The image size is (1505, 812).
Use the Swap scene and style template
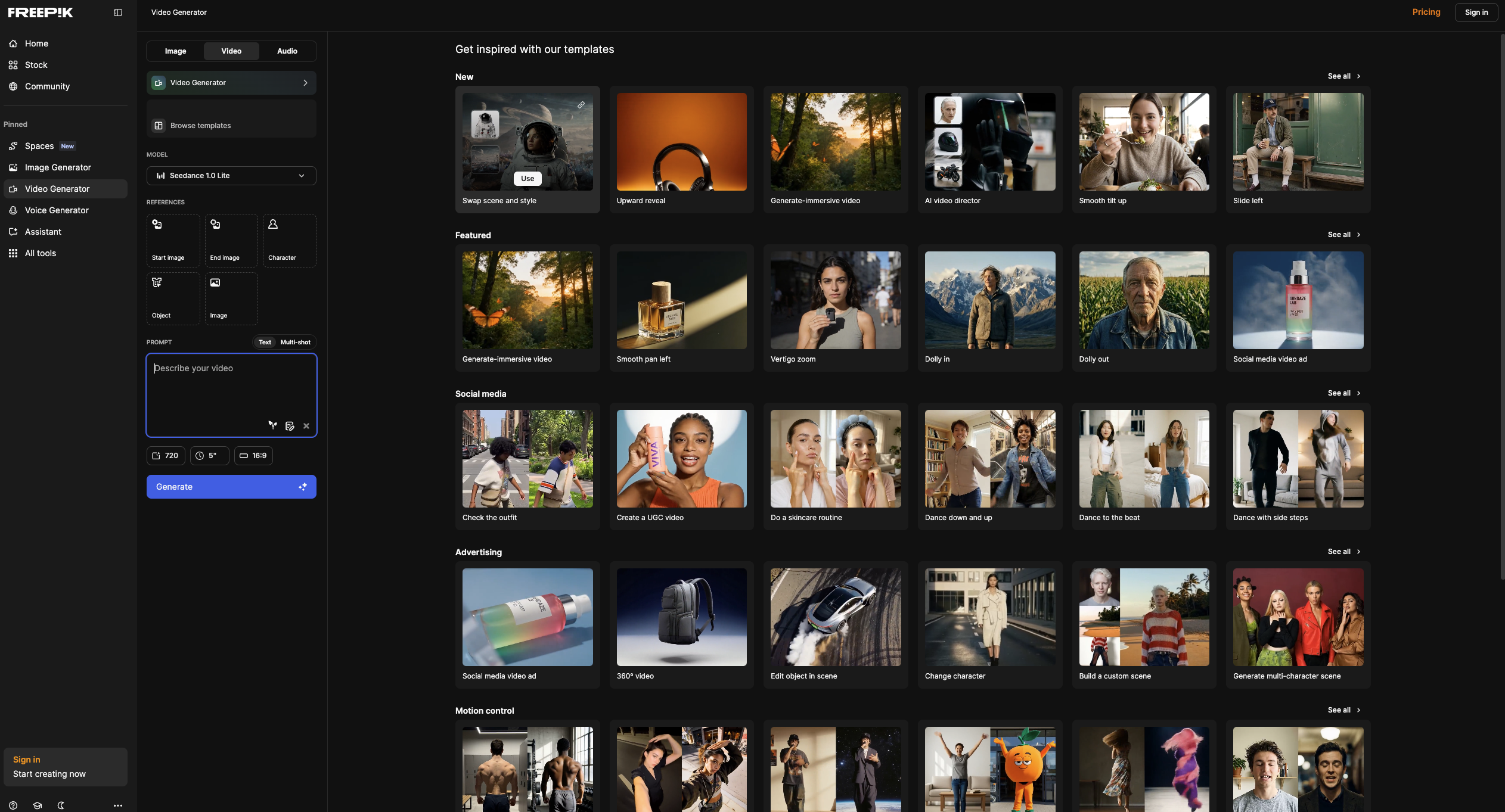point(527,178)
